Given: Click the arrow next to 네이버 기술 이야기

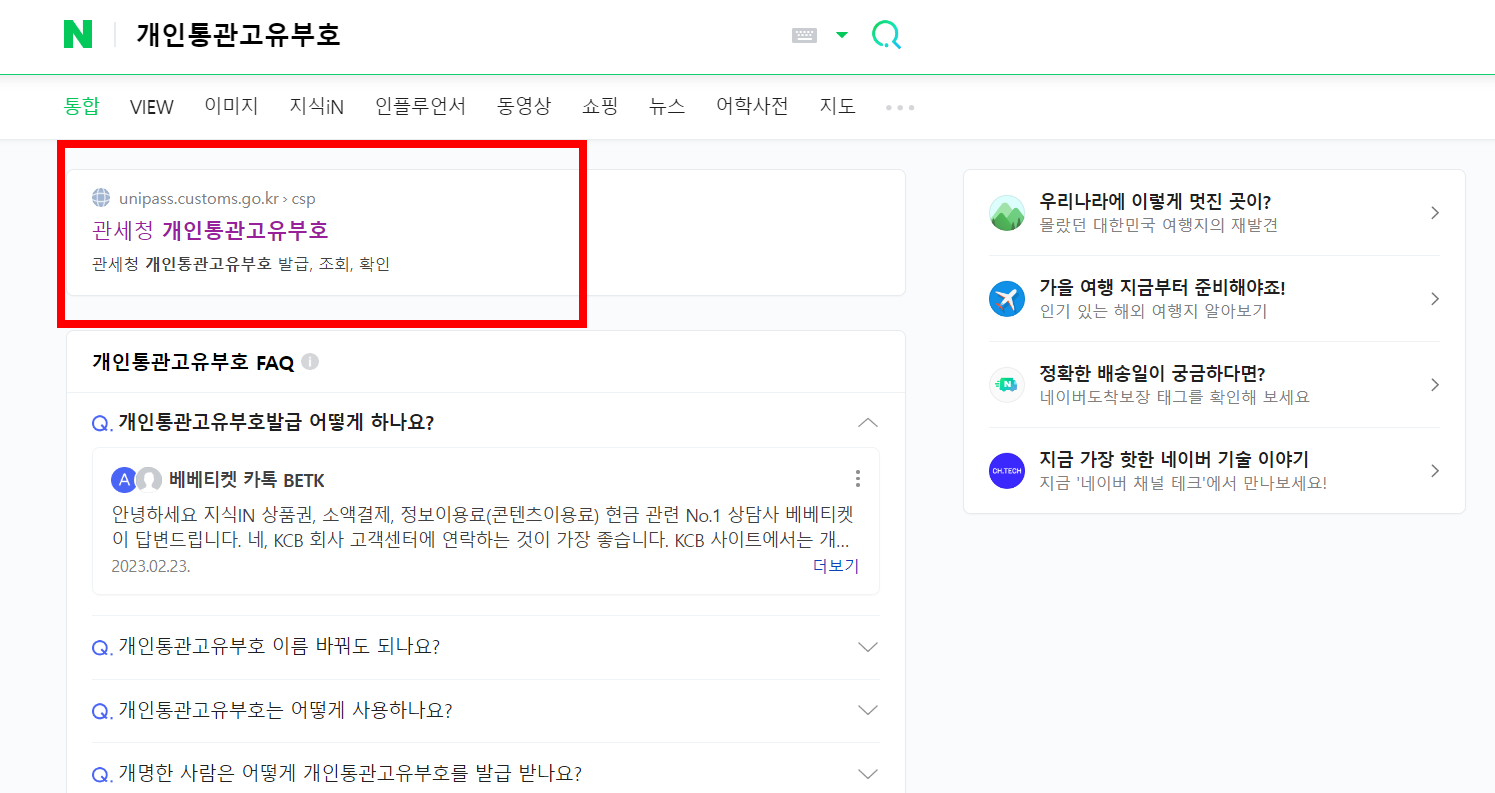Looking at the screenshot, I should pyautogui.click(x=1435, y=471).
